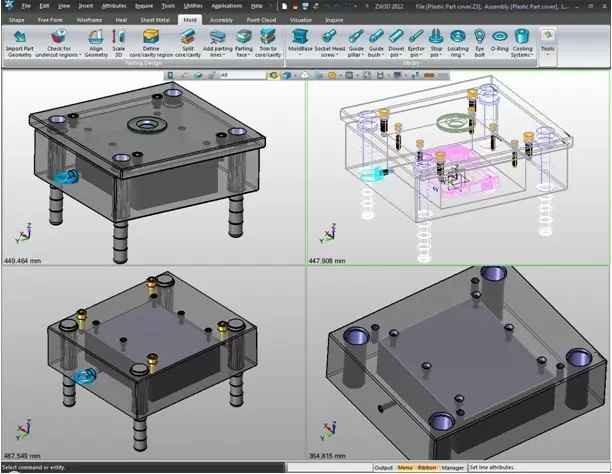Toggle the Output panel in status bar
Image resolution: width=612 pixels, height=474 pixels.
point(383,467)
